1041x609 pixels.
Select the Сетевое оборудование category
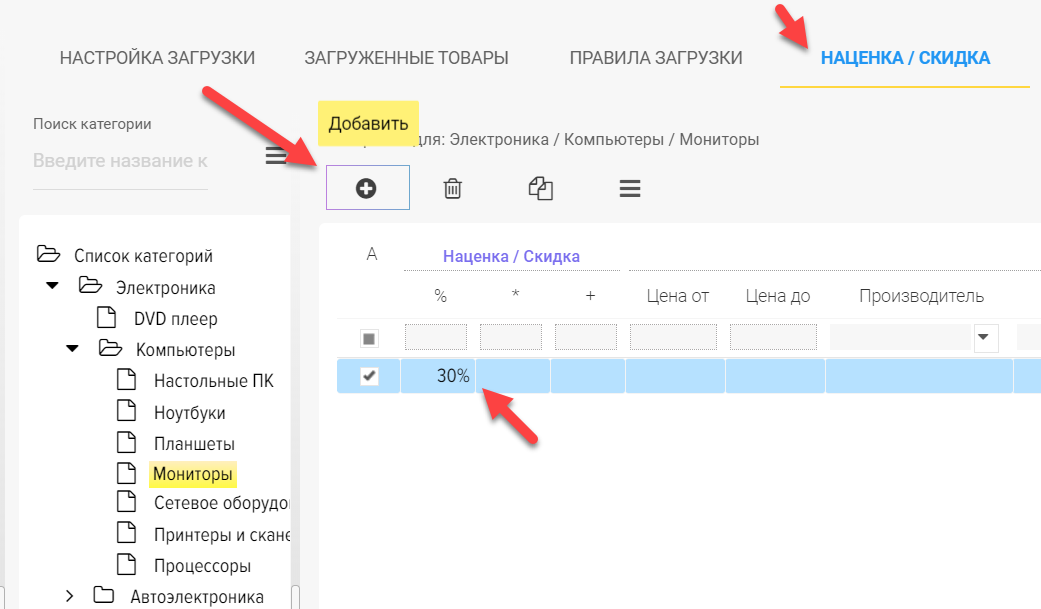(x=222, y=503)
